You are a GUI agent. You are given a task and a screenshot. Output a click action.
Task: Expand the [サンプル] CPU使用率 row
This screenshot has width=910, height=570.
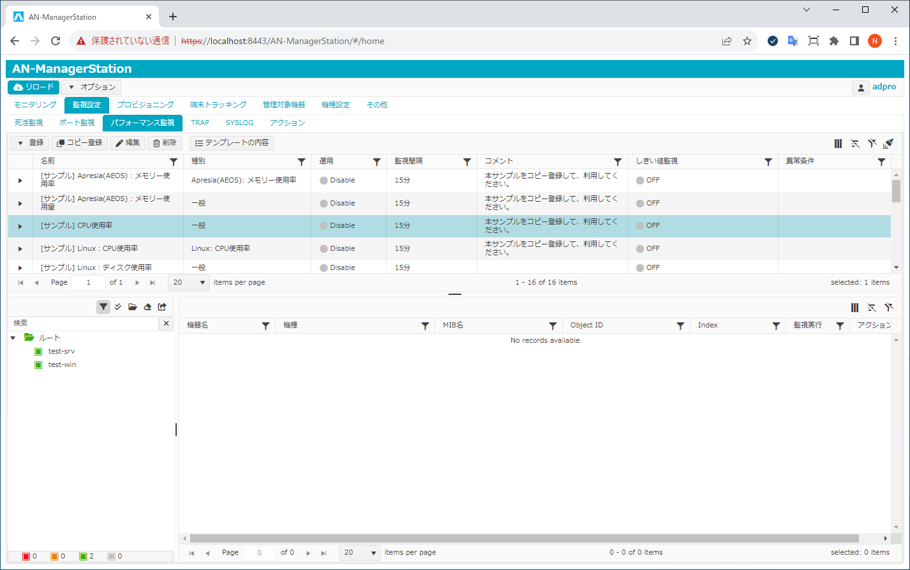[20, 226]
